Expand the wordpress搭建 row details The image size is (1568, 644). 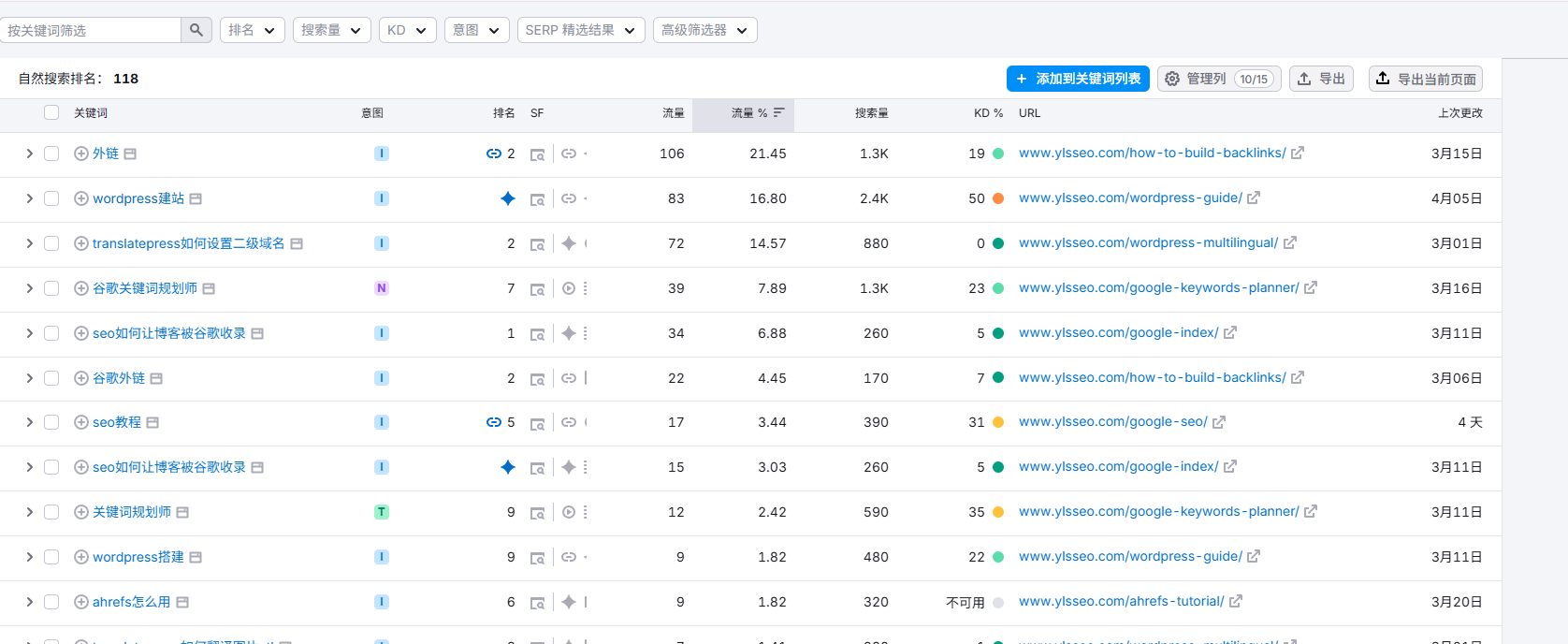click(x=29, y=557)
